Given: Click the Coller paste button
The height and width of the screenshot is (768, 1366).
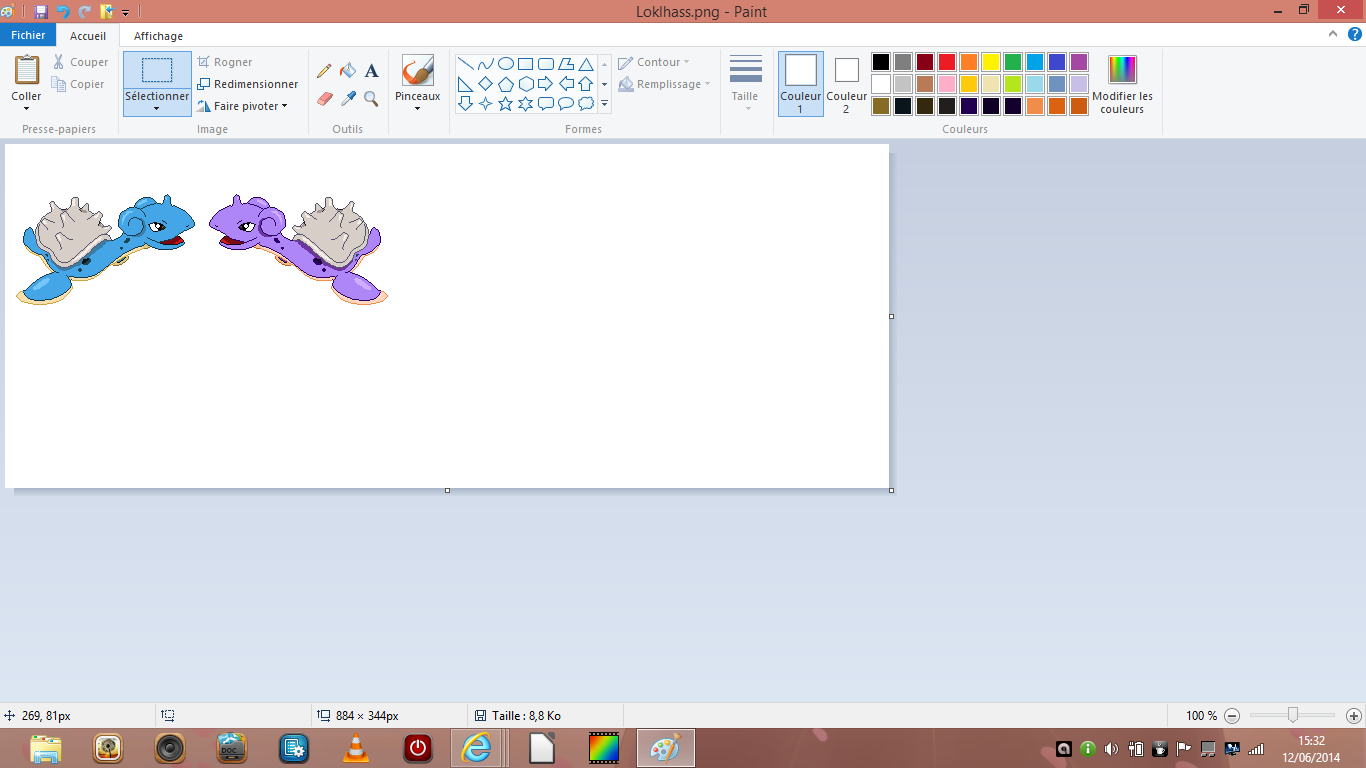Looking at the screenshot, I should (x=26, y=70).
